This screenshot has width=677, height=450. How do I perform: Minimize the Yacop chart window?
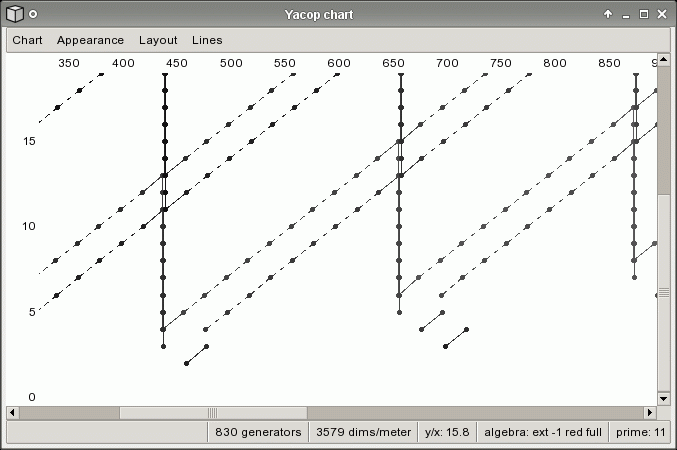pyautogui.click(x=626, y=14)
